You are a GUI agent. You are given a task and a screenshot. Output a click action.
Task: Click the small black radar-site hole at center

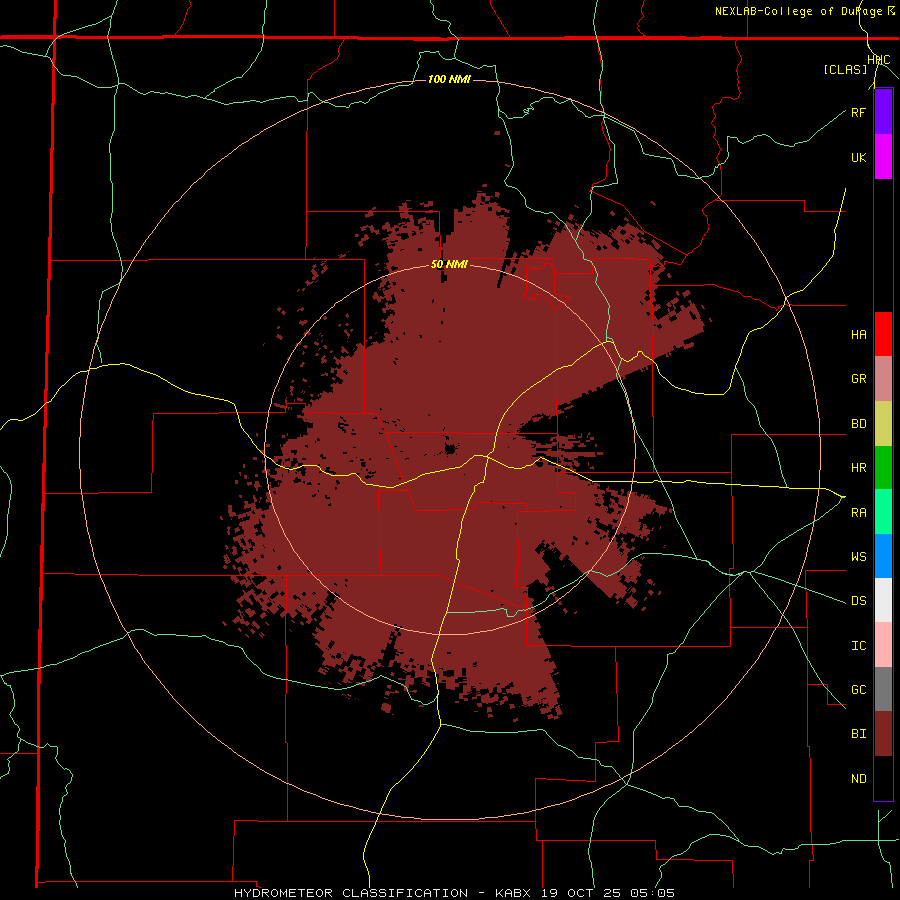click(451, 449)
